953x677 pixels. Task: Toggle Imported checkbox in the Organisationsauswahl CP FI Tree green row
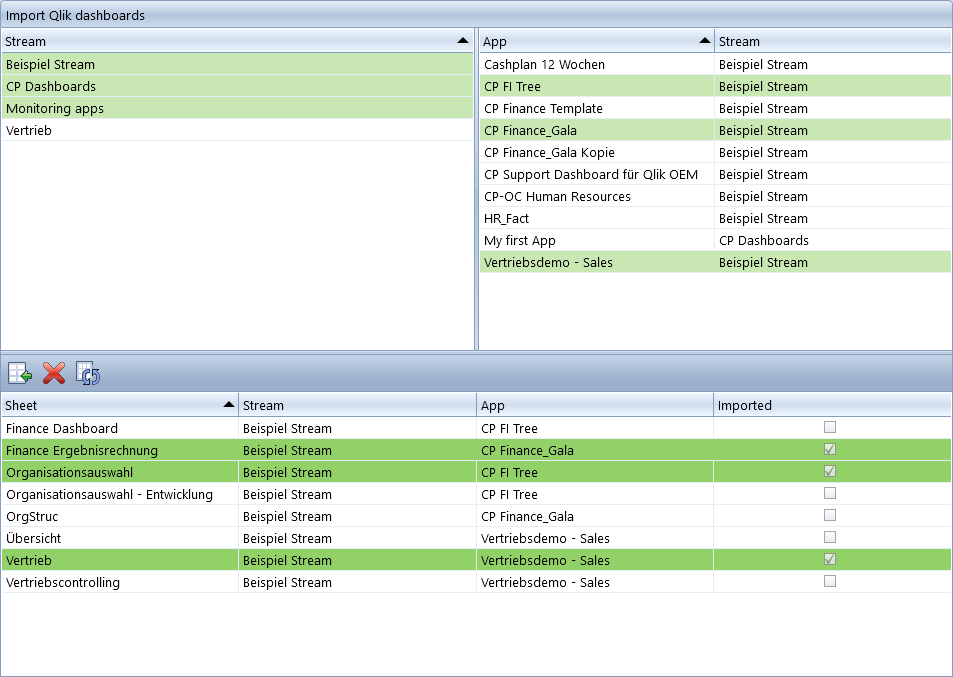point(830,471)
